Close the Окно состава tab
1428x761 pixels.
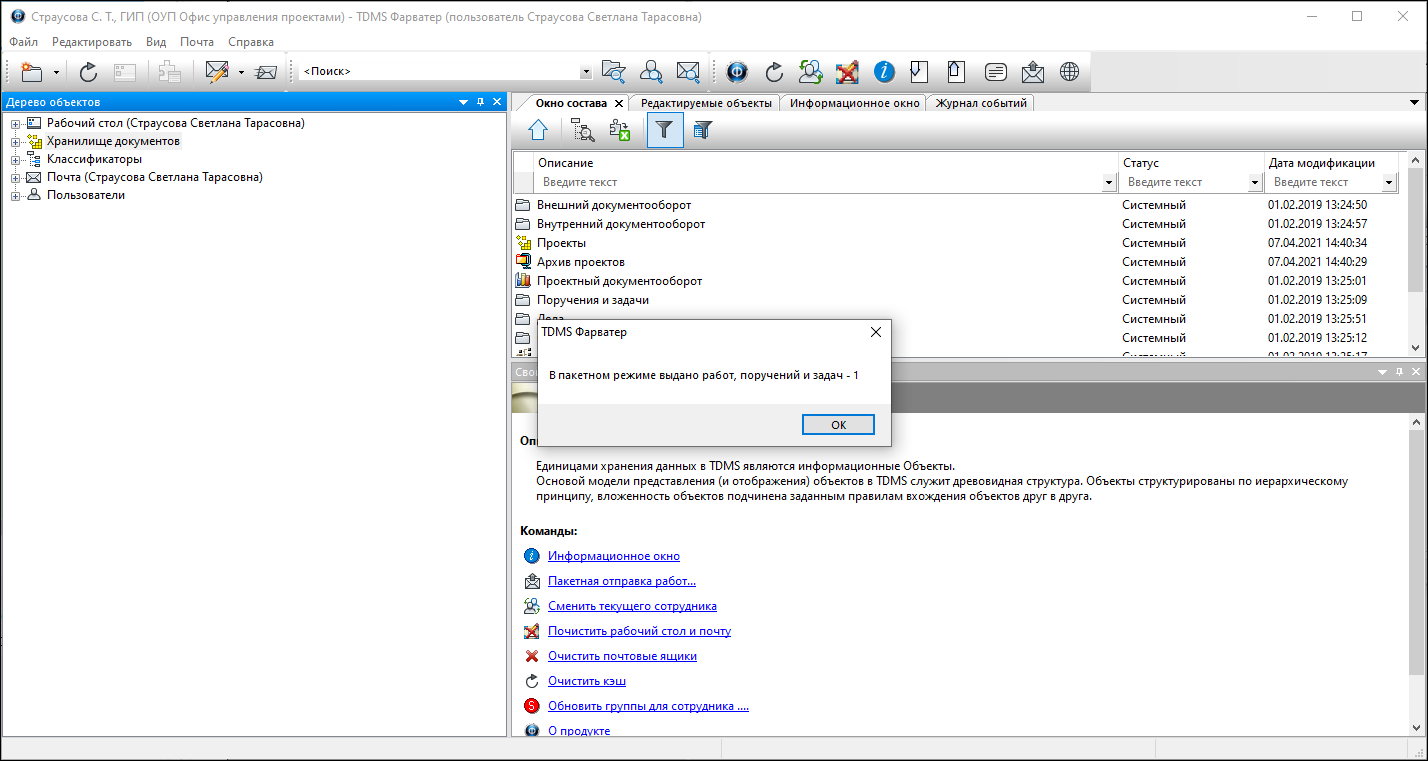click(619, 103)
